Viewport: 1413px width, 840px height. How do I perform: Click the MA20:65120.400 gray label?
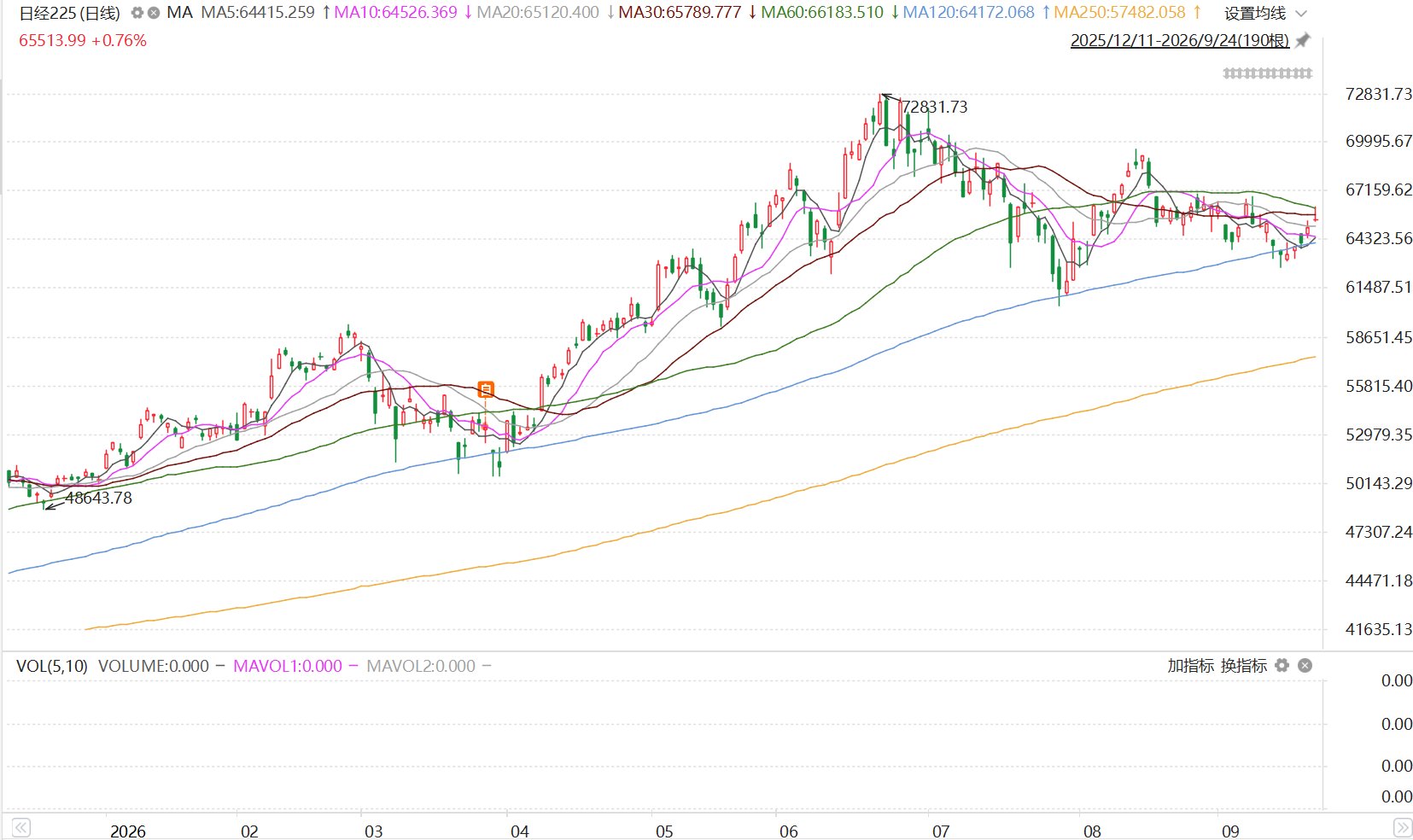(538, 13)
